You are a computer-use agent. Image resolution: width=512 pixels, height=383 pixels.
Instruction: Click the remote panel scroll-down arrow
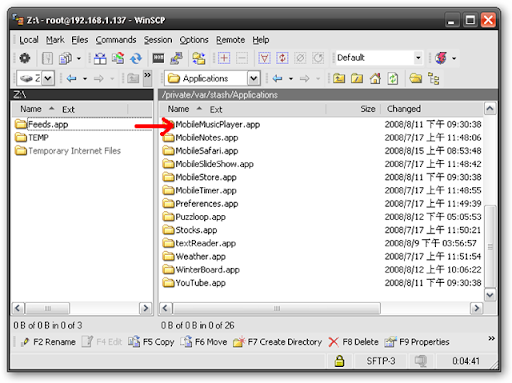pyautogui.click(x=490, y=295)
